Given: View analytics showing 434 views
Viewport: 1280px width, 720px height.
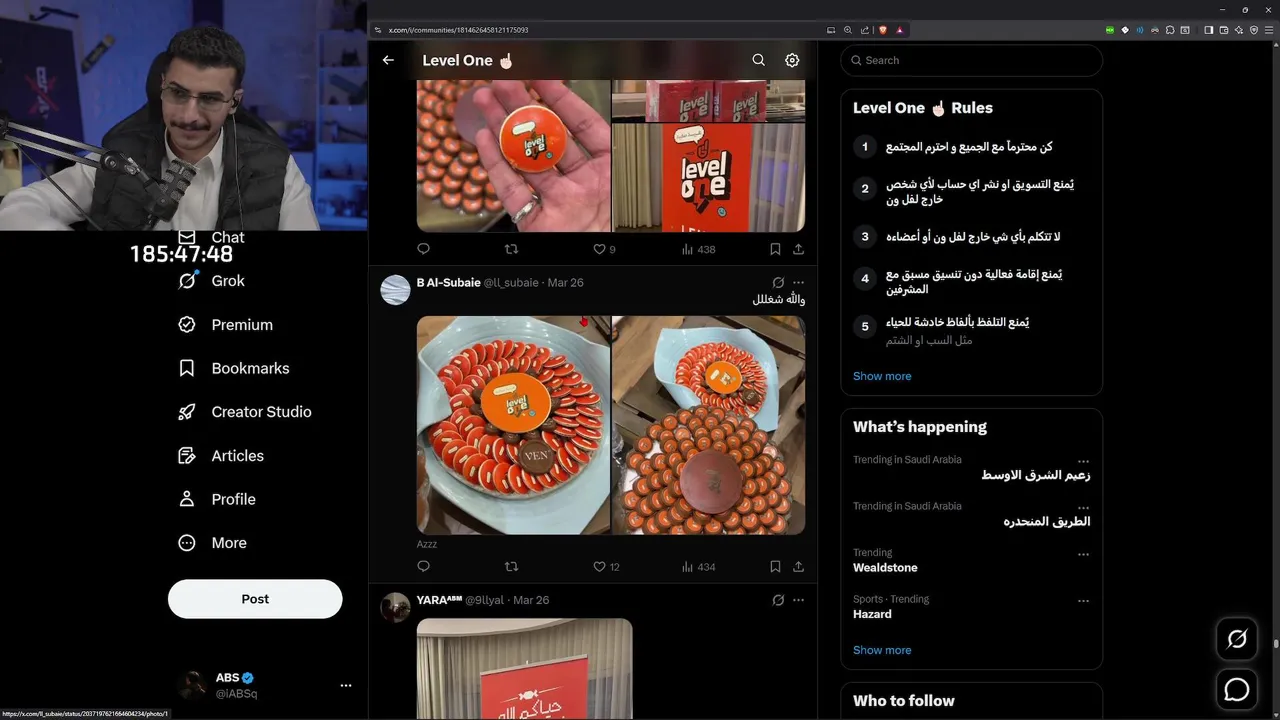Looking at the screenshot, I should (x=698, y=566).
